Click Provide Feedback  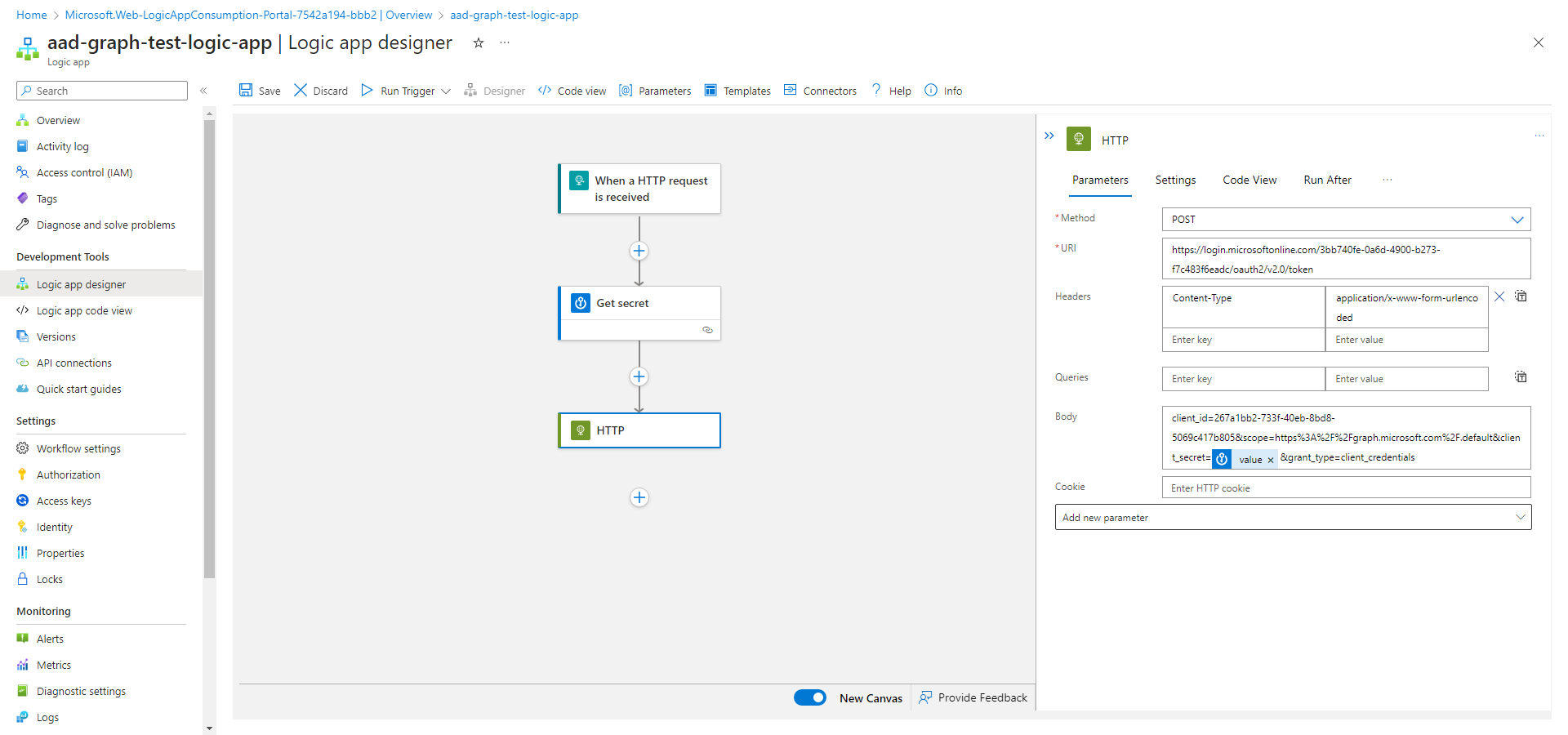973,697
